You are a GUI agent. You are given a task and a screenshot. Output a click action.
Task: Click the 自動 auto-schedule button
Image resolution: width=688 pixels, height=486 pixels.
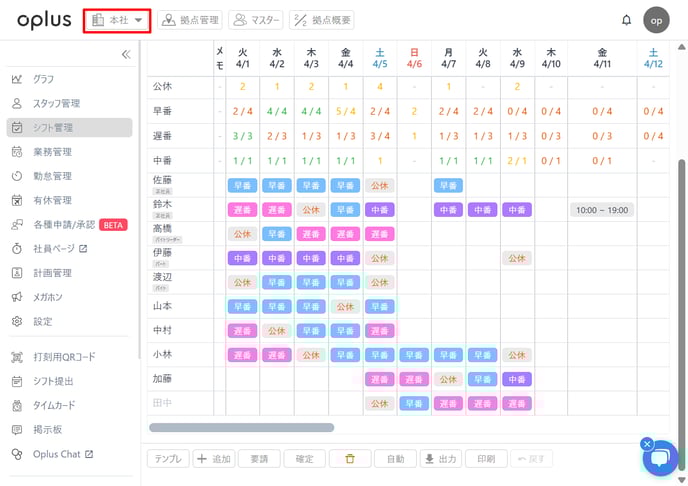click(395, 459)
